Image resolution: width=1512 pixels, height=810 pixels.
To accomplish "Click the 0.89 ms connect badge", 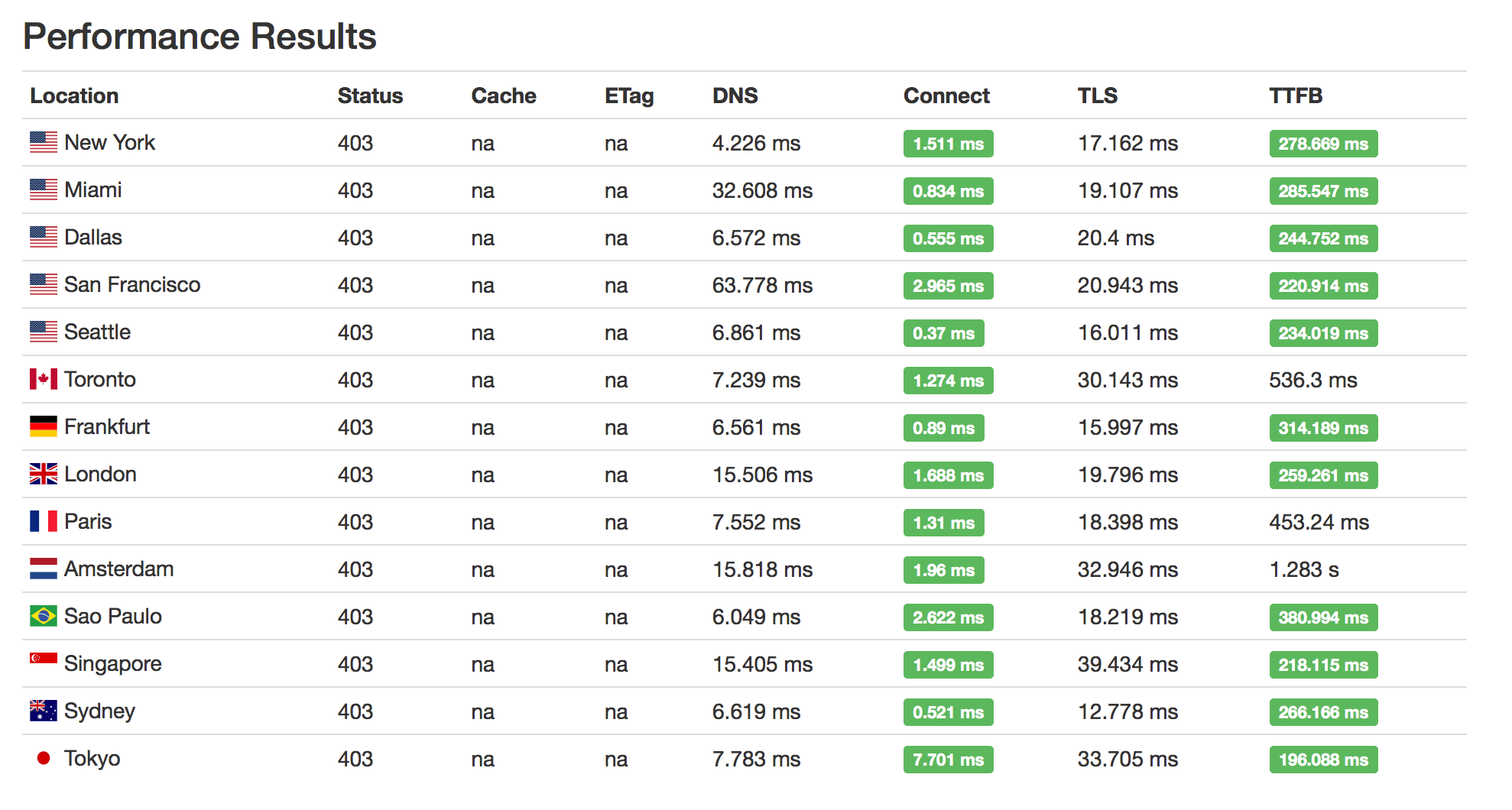I will [x=943, y=428].
